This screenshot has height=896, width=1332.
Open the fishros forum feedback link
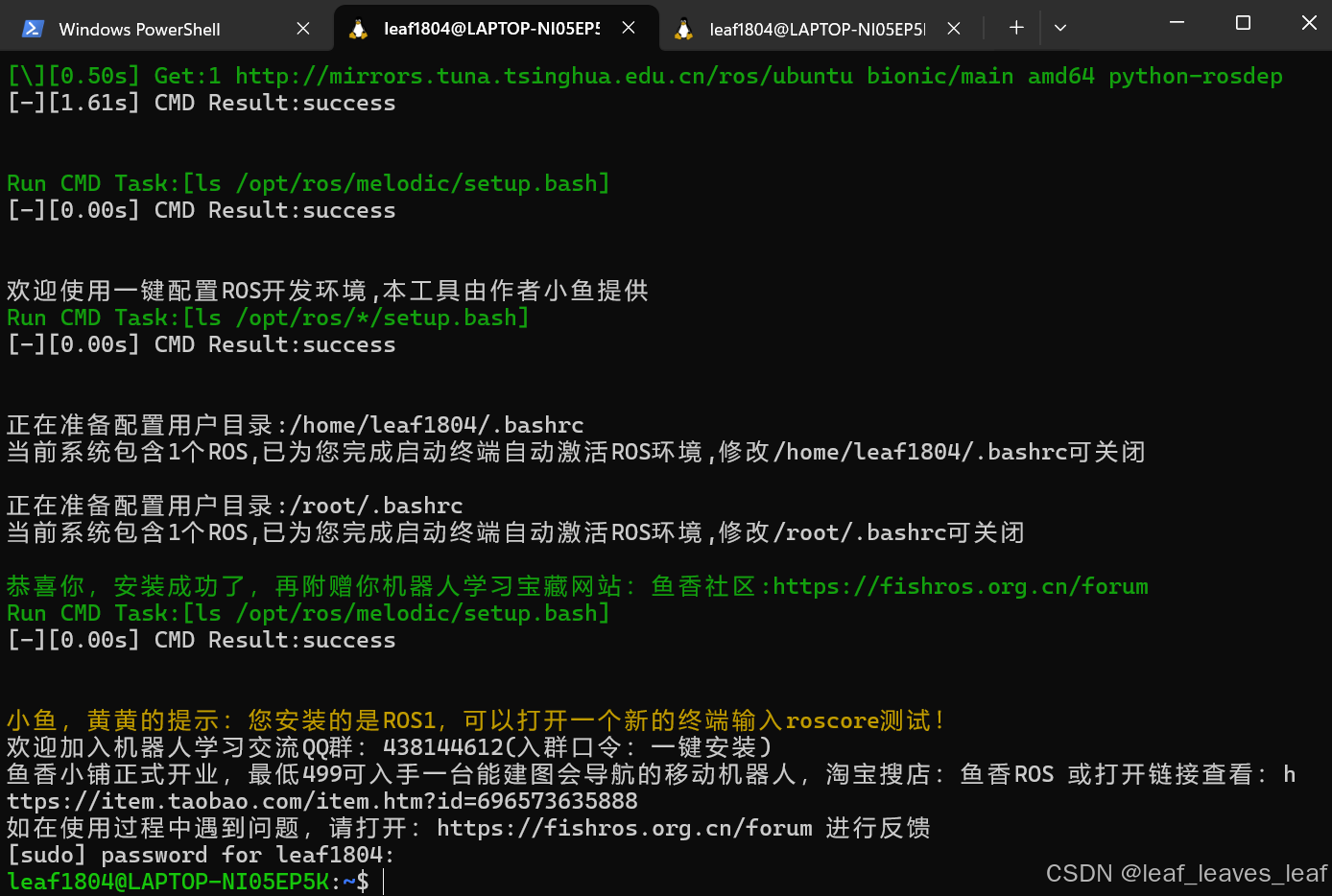[x=625, y=828]
